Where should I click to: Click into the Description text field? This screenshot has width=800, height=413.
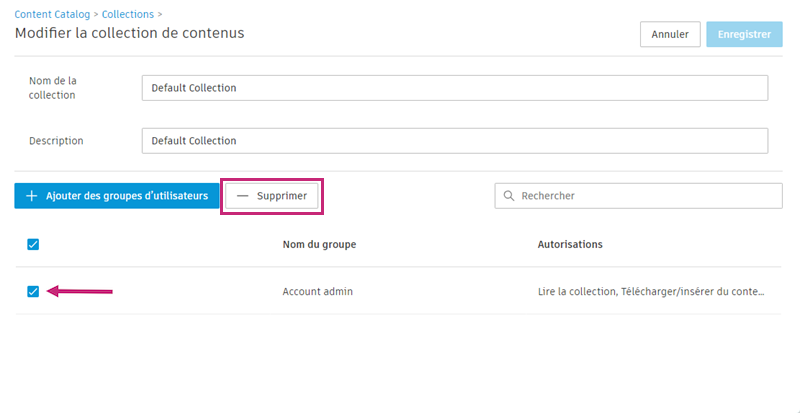455,141
